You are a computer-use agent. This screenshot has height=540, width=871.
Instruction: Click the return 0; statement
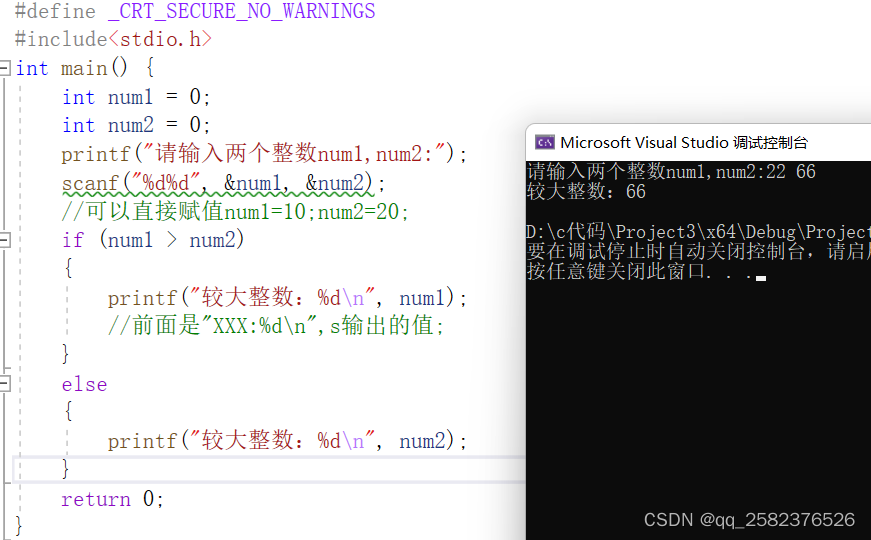tap(113, 499)
